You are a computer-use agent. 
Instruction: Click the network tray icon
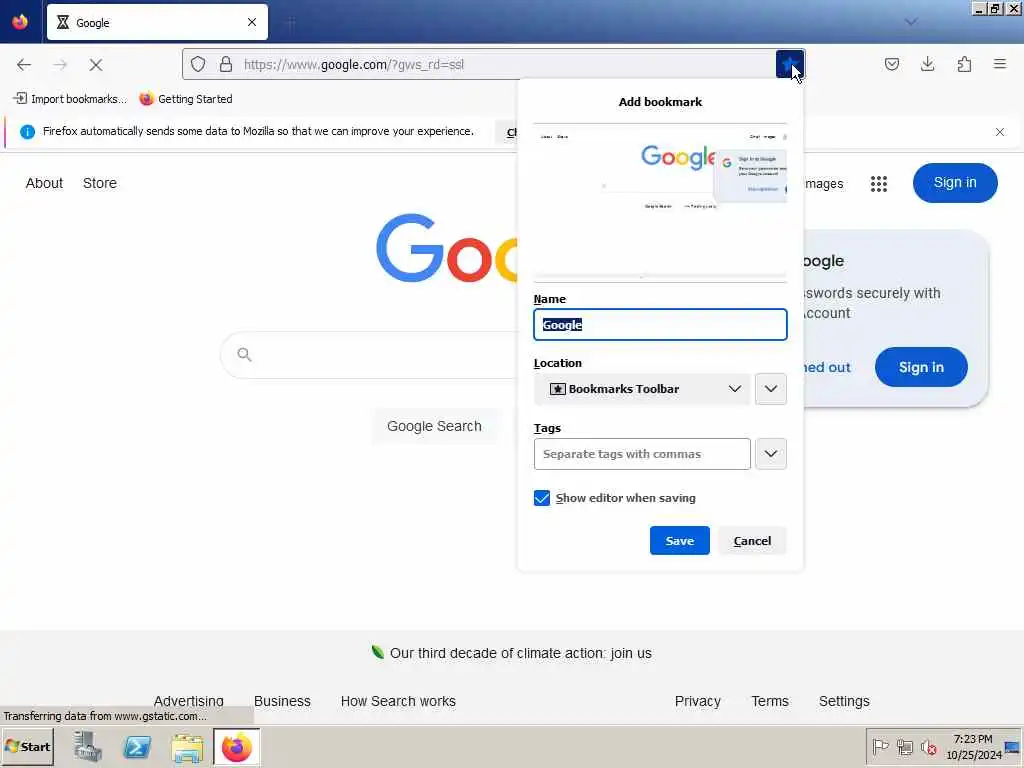[x=904, y=746]
